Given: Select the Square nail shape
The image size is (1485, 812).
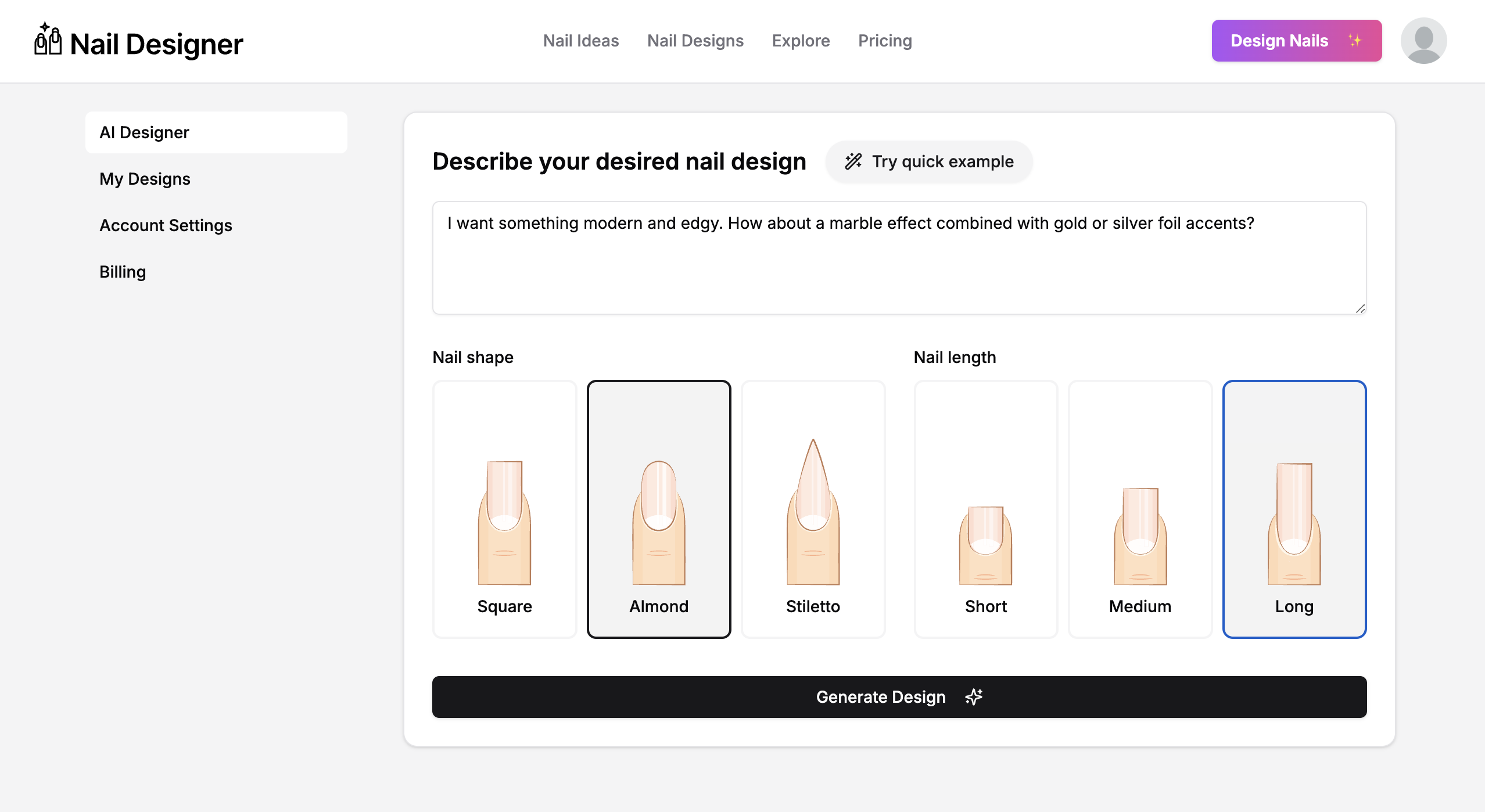Looking at the screenshot, I should 505,509.
